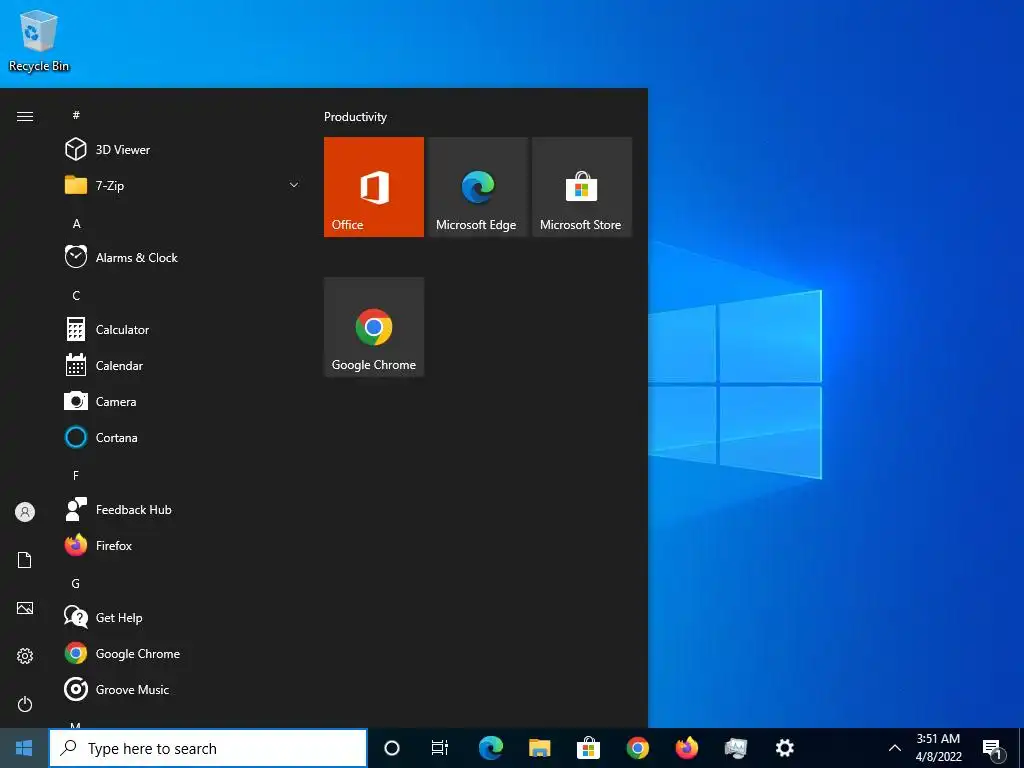Click the 'C' letter header in app list

[76, 295]
